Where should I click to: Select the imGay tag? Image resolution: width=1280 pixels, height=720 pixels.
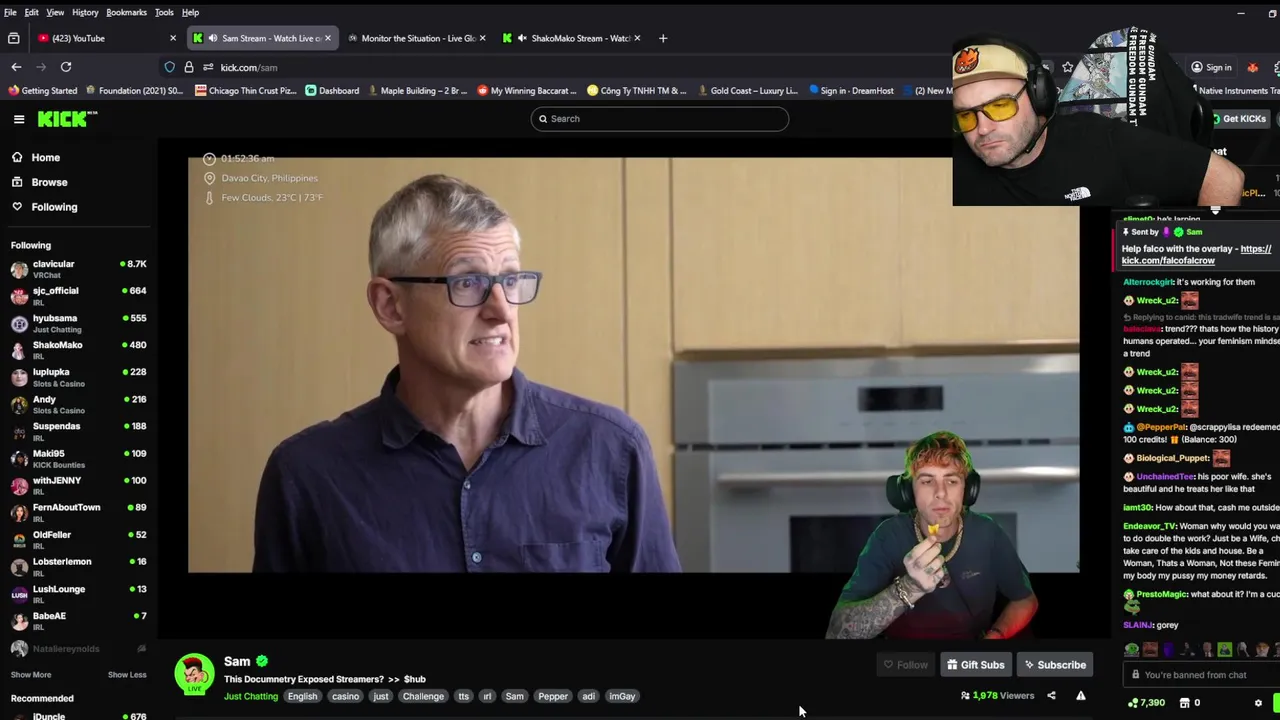(x=622, y=697)
